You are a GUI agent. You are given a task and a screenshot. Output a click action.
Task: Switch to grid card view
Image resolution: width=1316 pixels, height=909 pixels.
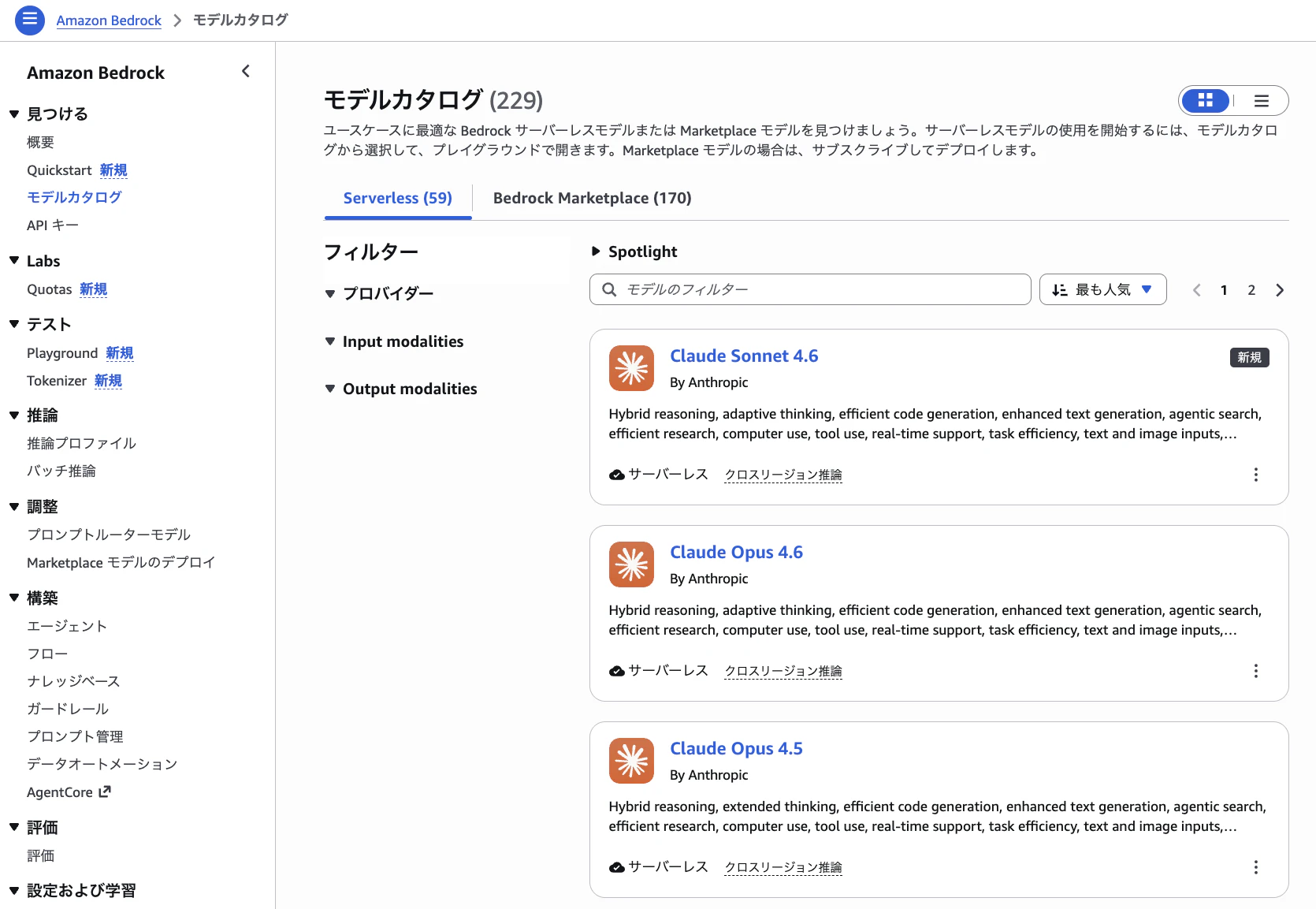coord(1205,100)
